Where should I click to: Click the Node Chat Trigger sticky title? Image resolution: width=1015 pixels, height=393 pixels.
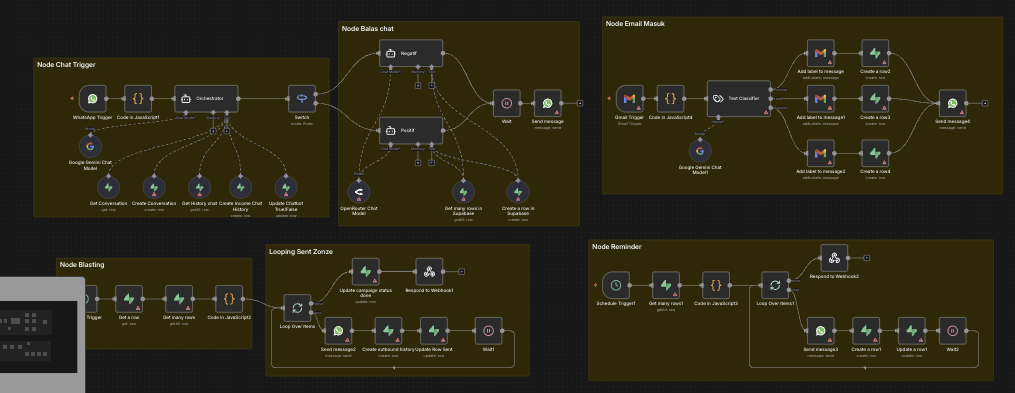(67, 65)
